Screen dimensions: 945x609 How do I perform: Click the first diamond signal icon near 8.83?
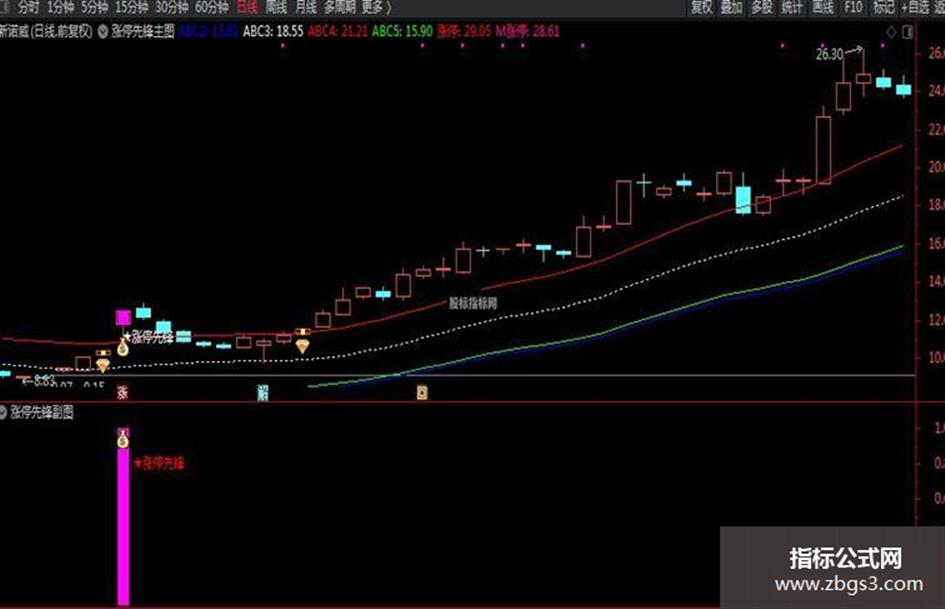tap(103, 365)
